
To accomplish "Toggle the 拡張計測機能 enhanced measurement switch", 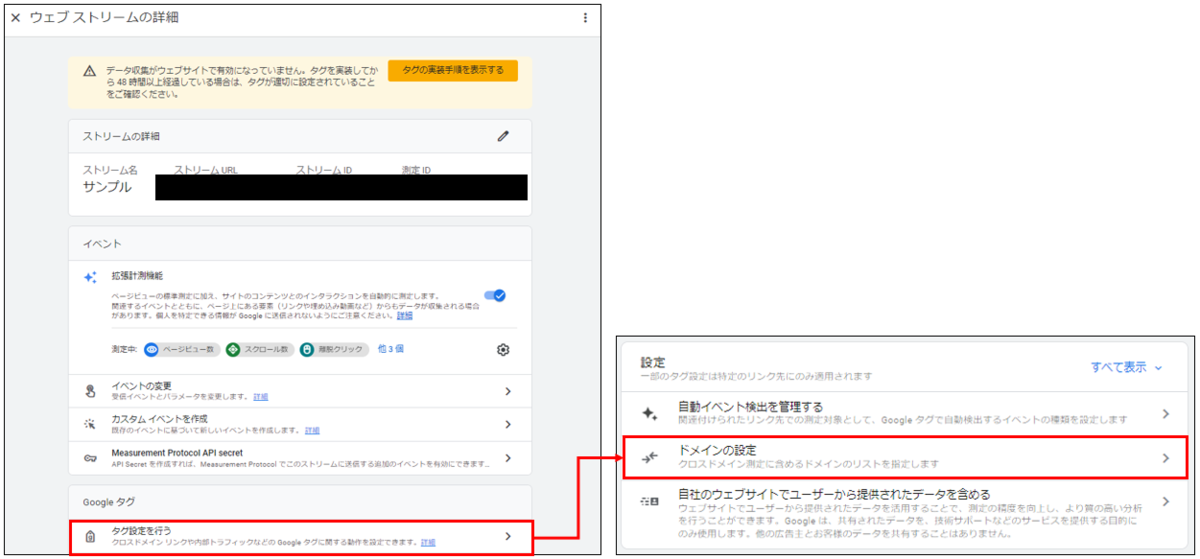I will [x=495, y=295].
